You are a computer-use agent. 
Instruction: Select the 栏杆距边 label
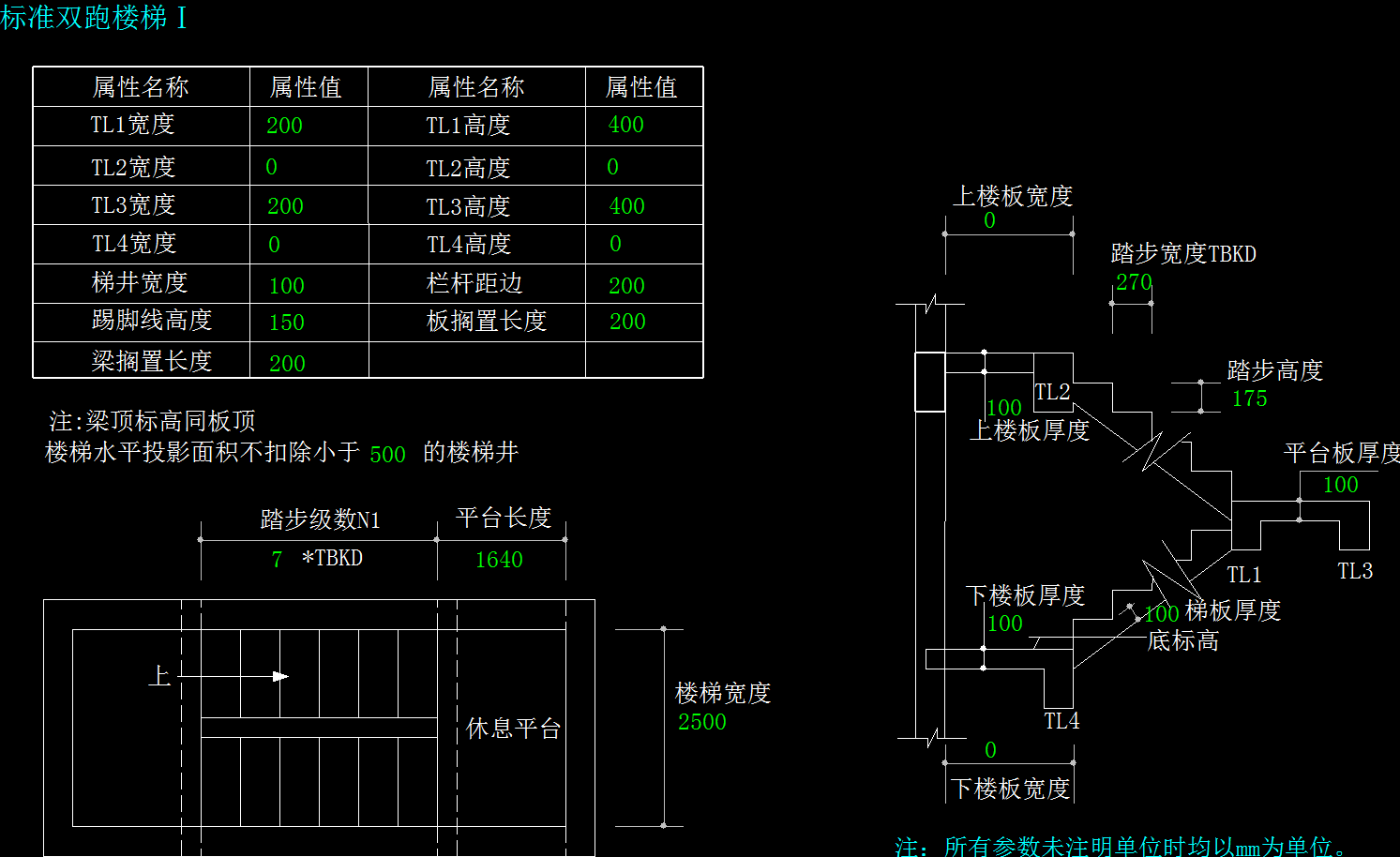[474, 283]
